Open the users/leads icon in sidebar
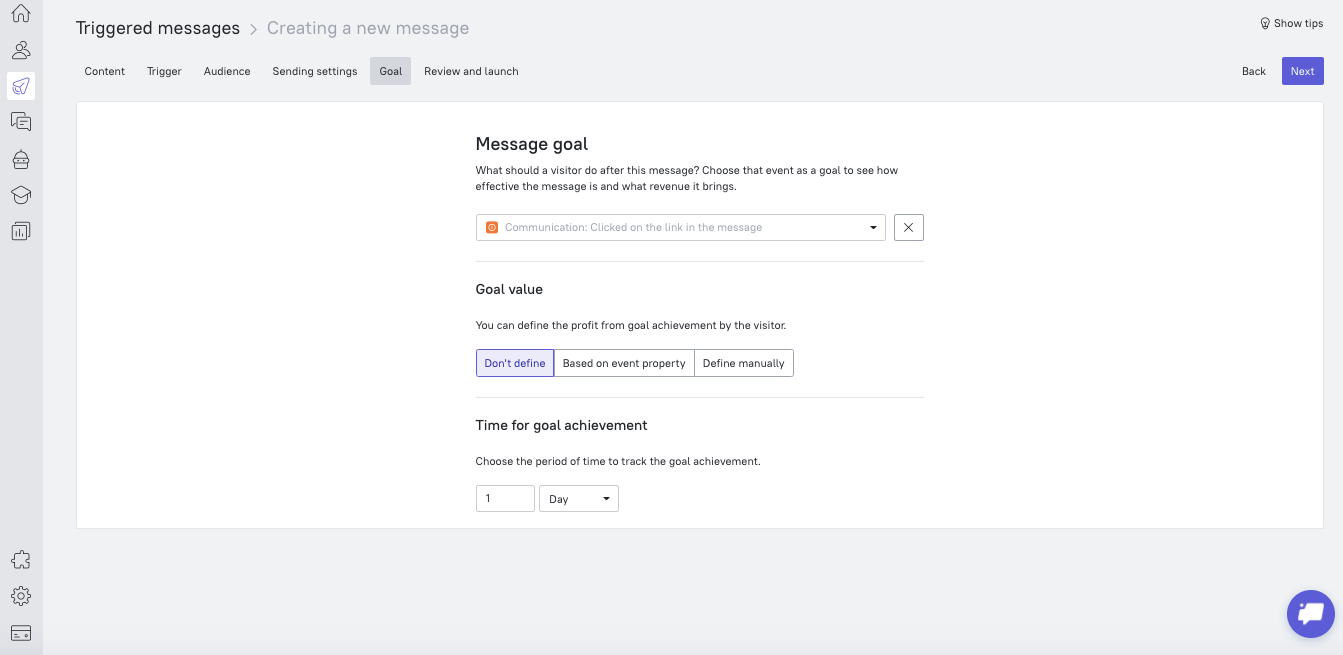 (21, 50)
